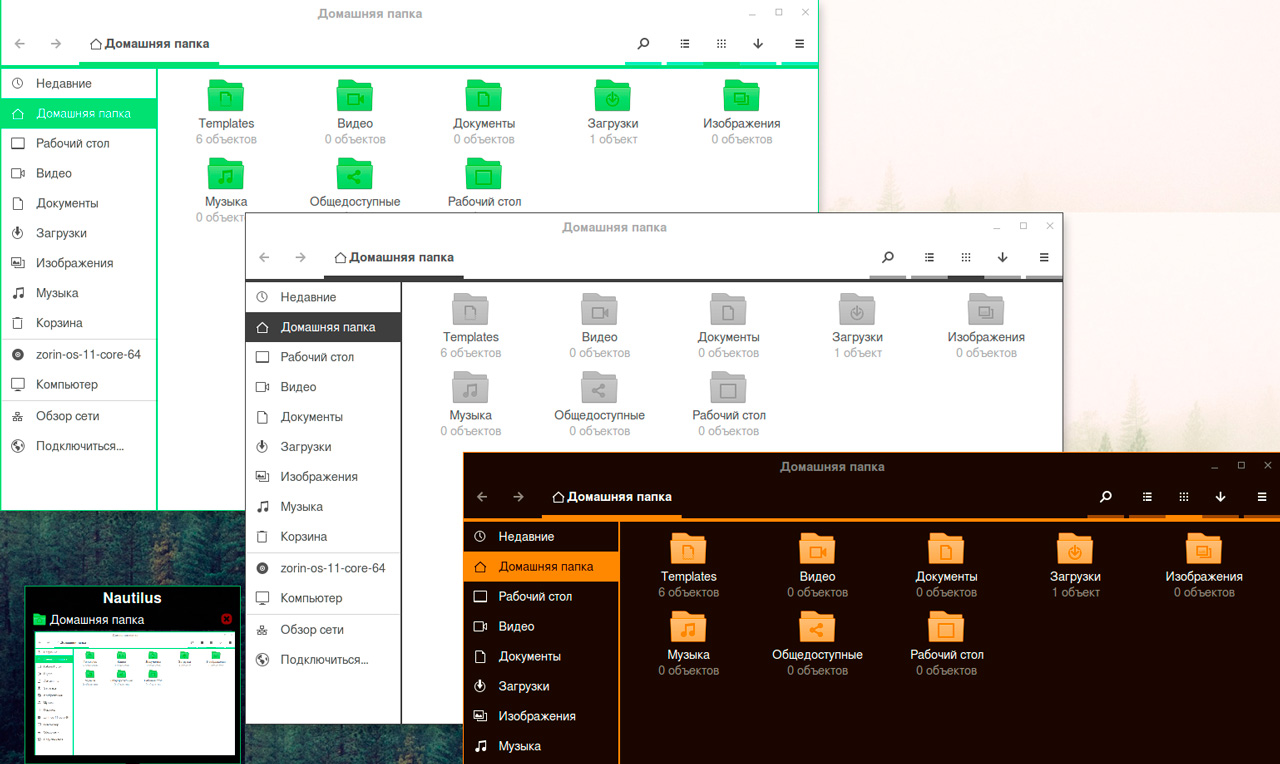Toggle list view in the orange window
Screen dimensions: 1280x764
tap(1147, 497)
